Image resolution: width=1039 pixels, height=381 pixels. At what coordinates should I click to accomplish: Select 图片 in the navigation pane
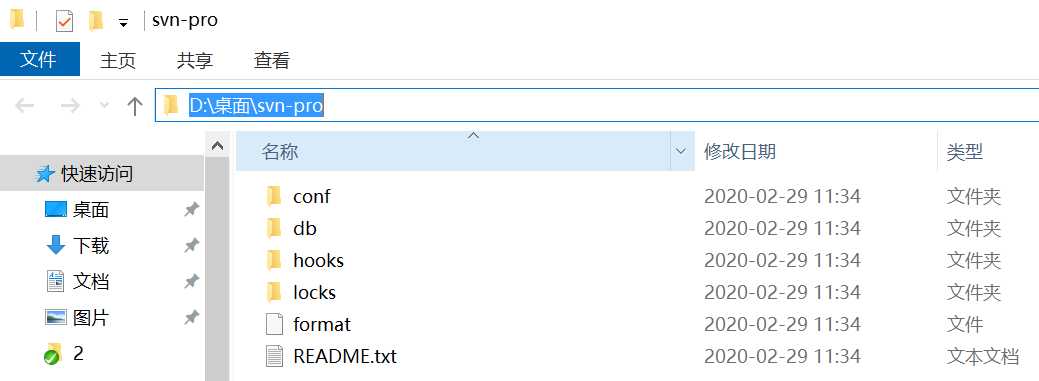coord(91,317)
